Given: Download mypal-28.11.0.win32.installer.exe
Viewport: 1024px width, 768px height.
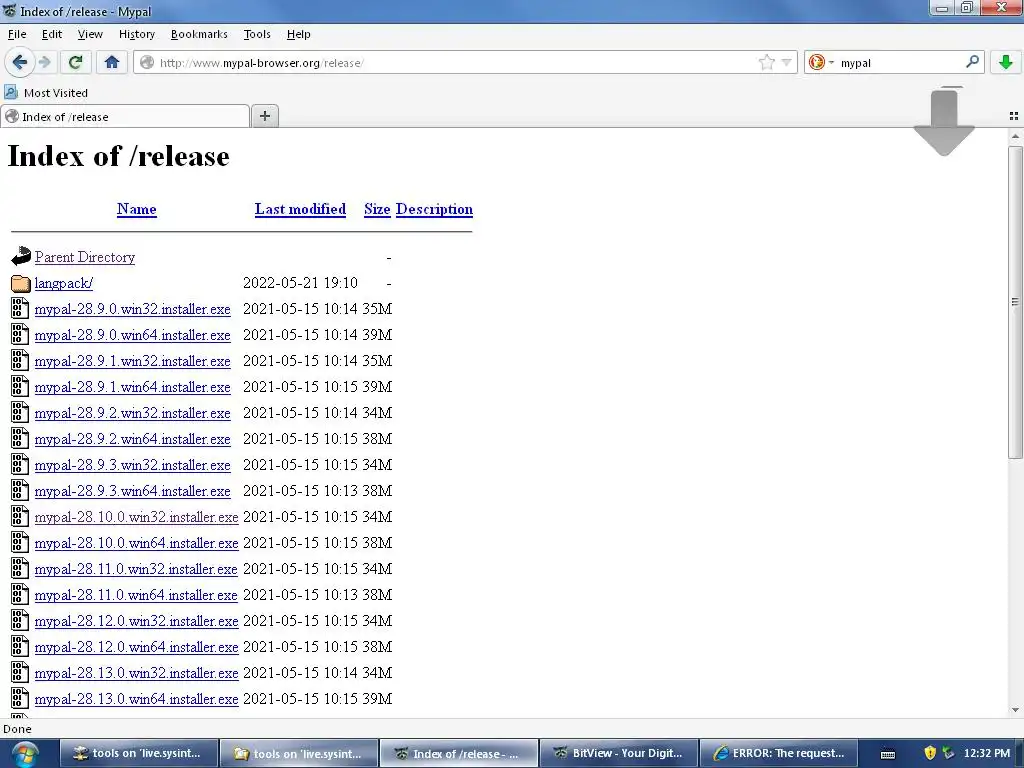Looking at the screenshot, I should click(136, 569).
